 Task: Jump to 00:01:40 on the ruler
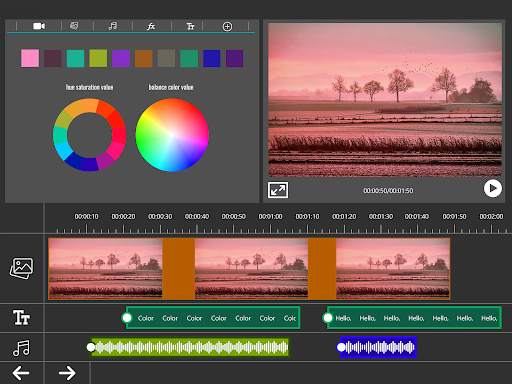(x=417, y=217)
